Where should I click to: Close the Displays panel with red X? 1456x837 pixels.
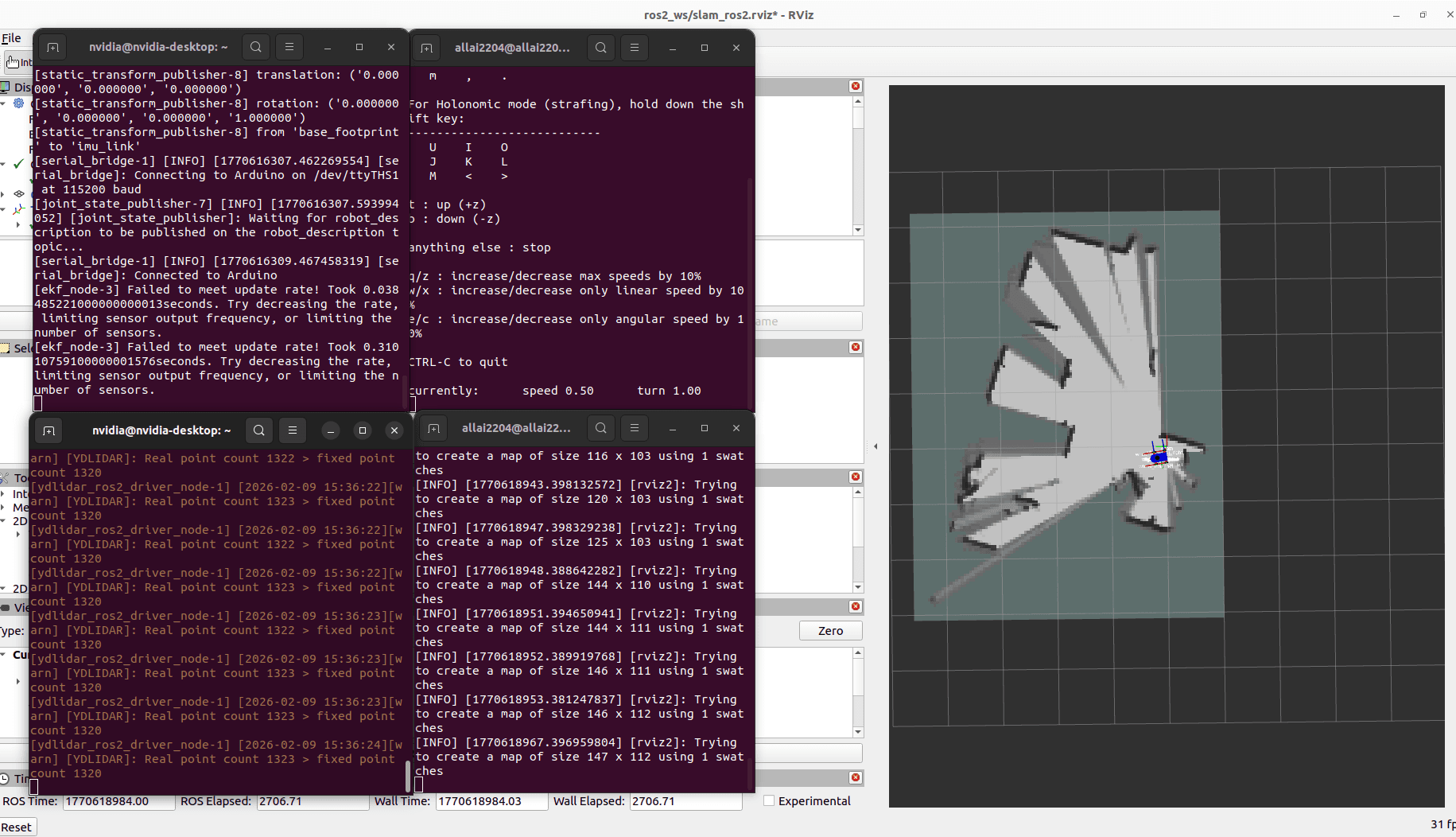[x=856, y=86]
